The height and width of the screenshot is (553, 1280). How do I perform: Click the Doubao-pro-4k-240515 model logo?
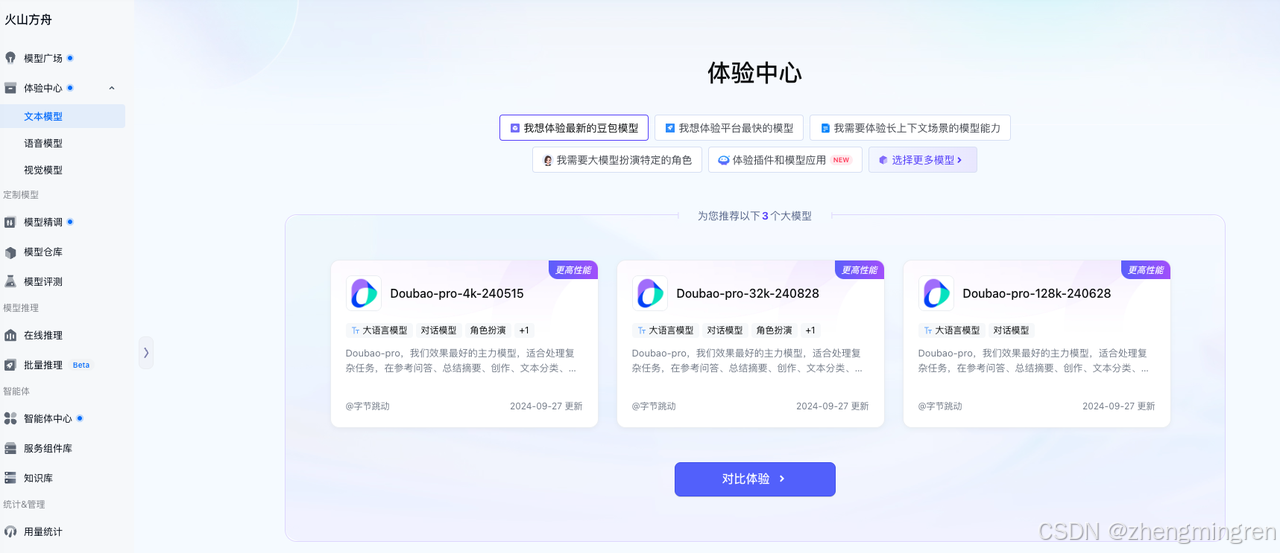click(x=364, y=293)
